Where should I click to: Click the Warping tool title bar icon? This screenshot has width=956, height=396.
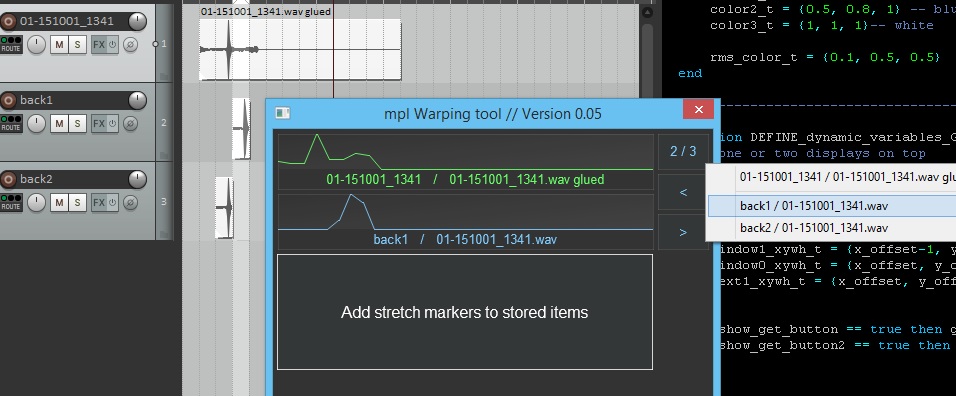click(x=282, y=113)
